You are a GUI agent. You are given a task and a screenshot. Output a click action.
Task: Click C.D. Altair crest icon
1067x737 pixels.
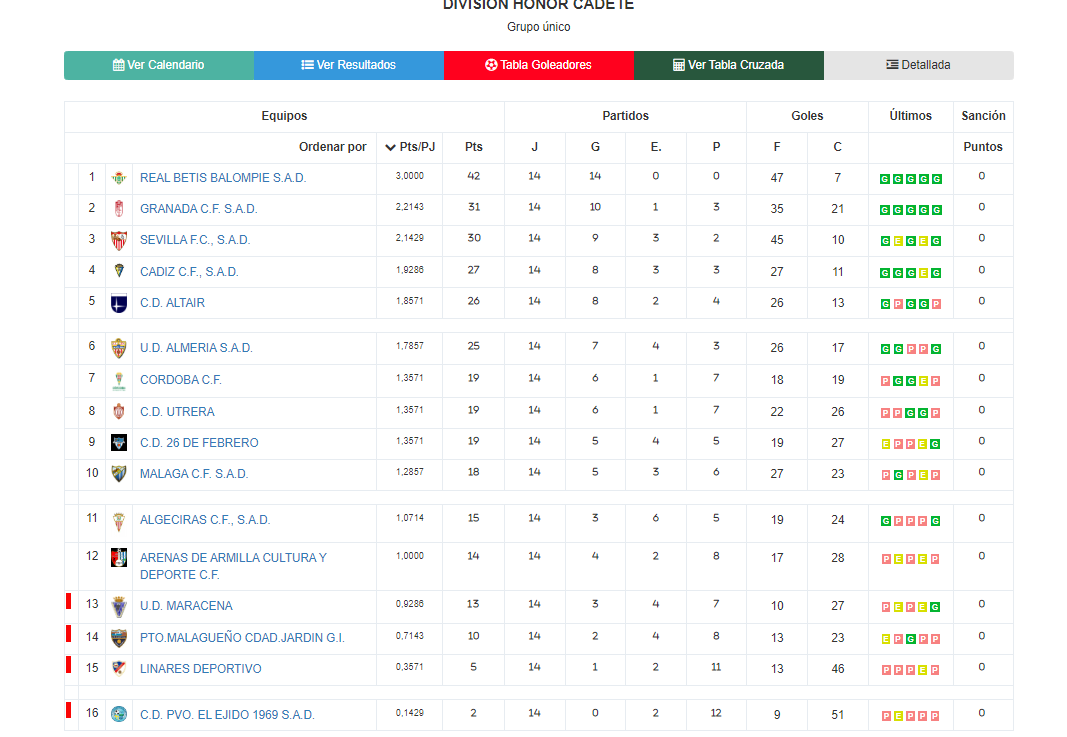tap(119, 303)
